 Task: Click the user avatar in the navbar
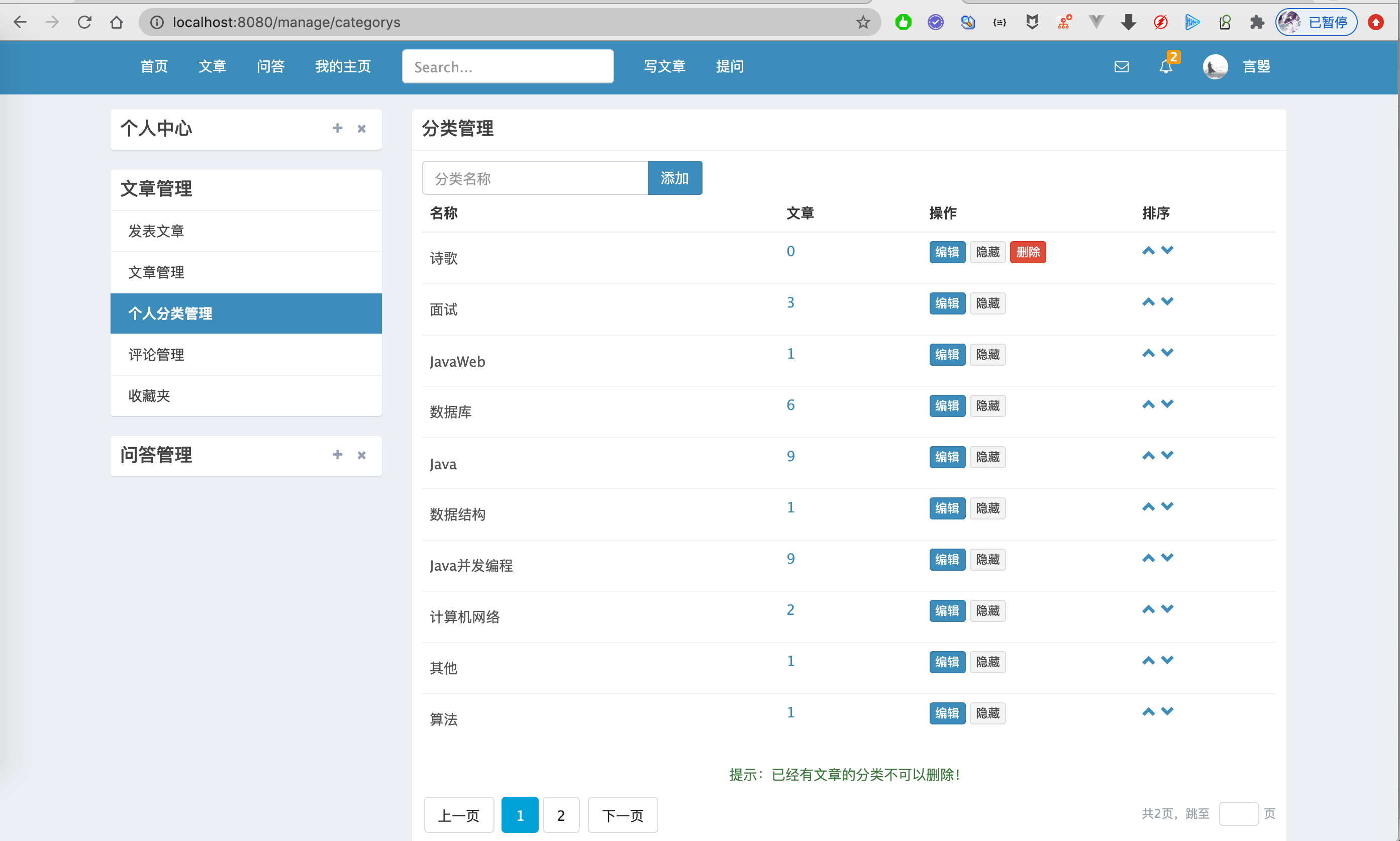pyautogui.click(x=1214, y=66)
